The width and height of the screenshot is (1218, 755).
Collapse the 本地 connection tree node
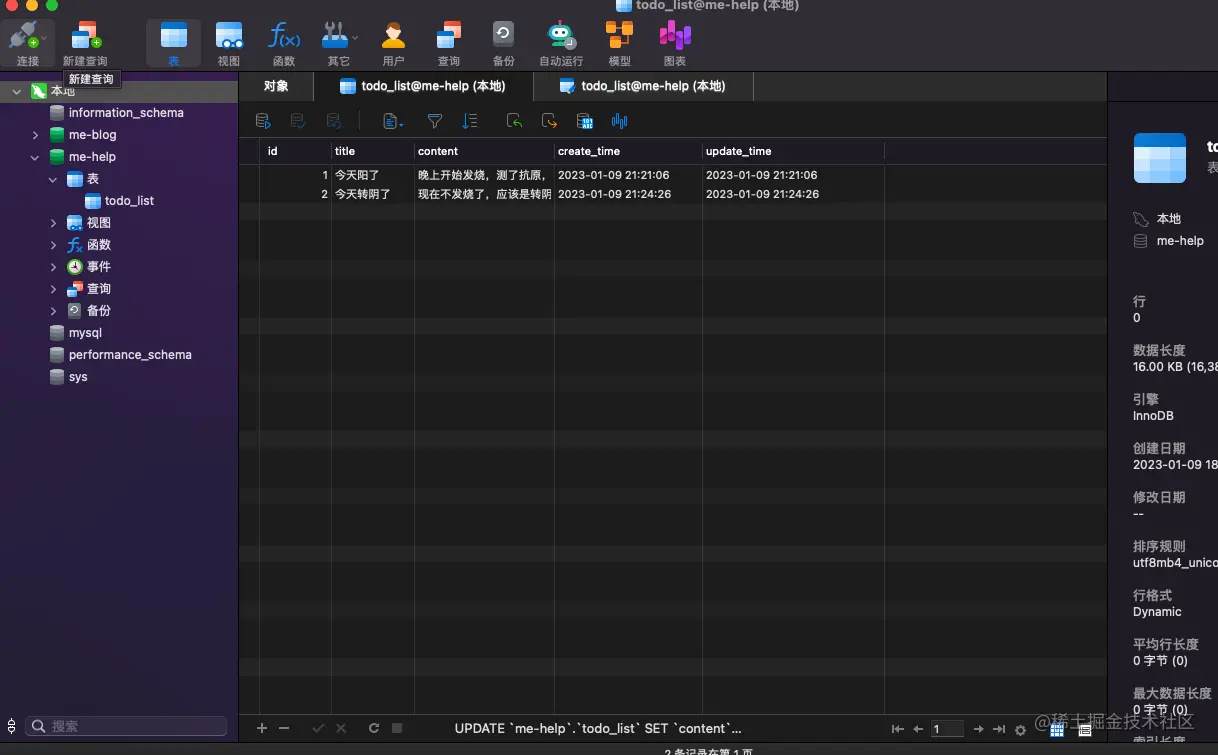[x=17, y=91]
